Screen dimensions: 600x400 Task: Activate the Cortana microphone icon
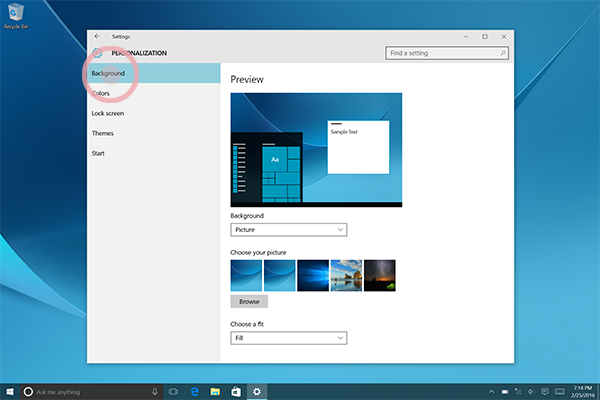coord(155,392)
